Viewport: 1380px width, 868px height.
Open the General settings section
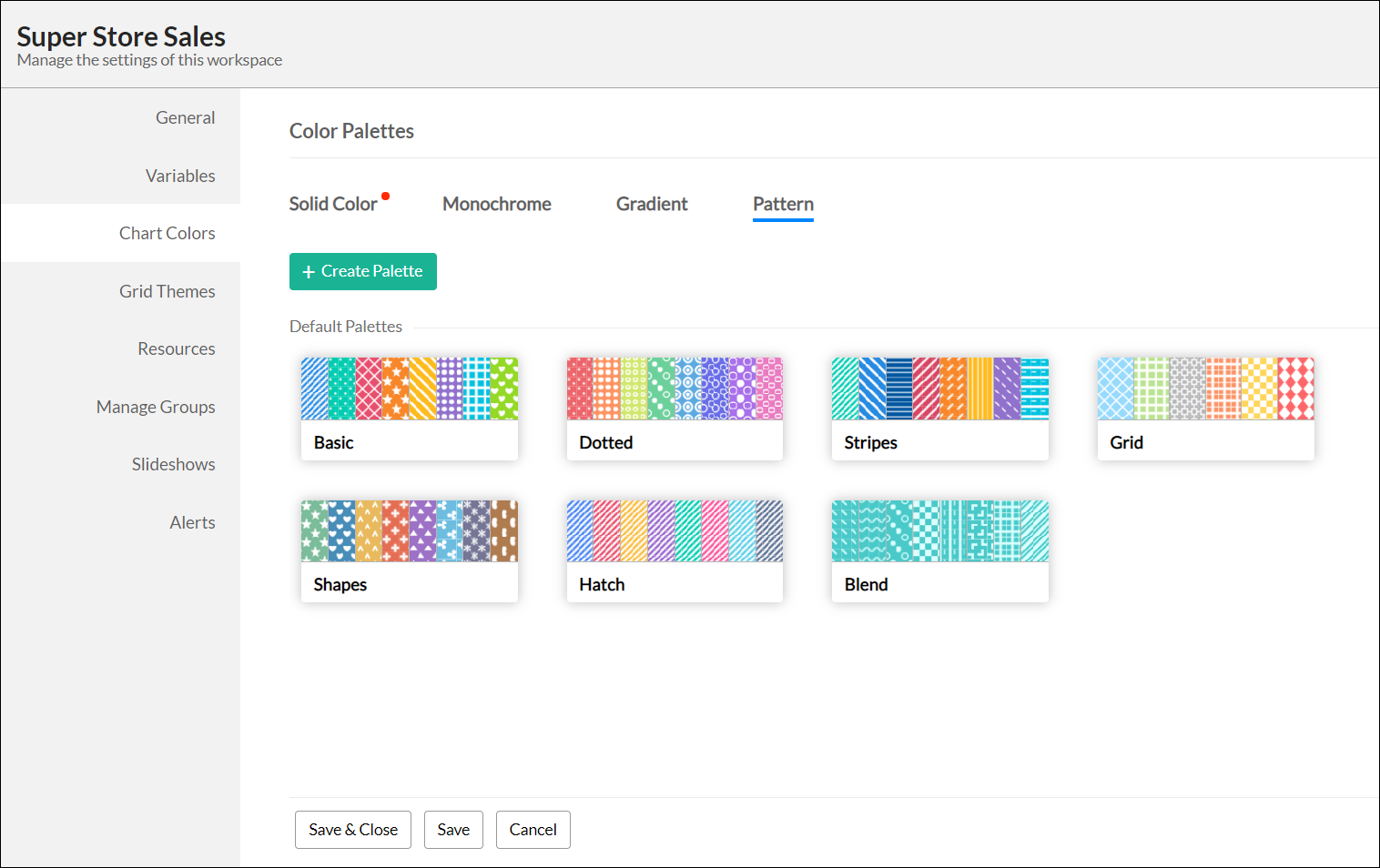(x=185, y=117)
